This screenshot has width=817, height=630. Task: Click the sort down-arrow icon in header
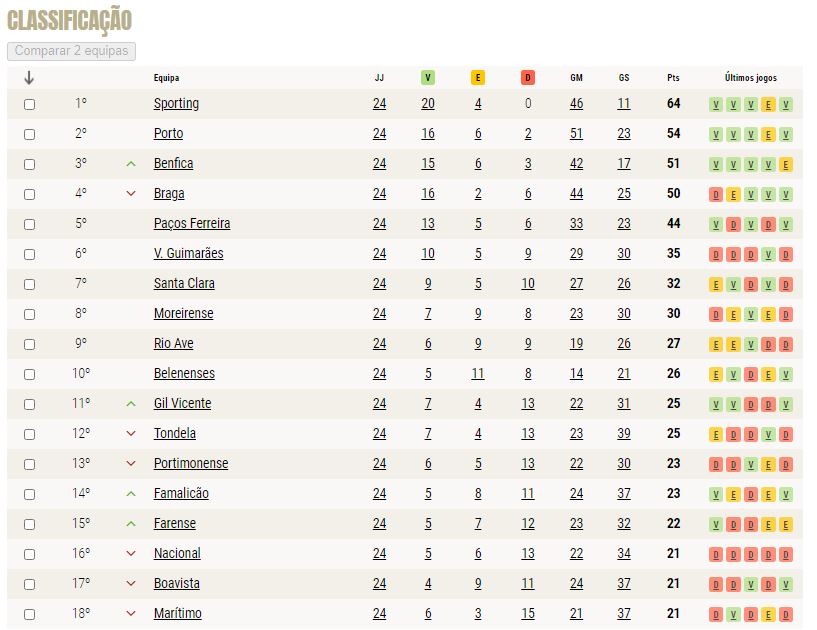point(29,78)
